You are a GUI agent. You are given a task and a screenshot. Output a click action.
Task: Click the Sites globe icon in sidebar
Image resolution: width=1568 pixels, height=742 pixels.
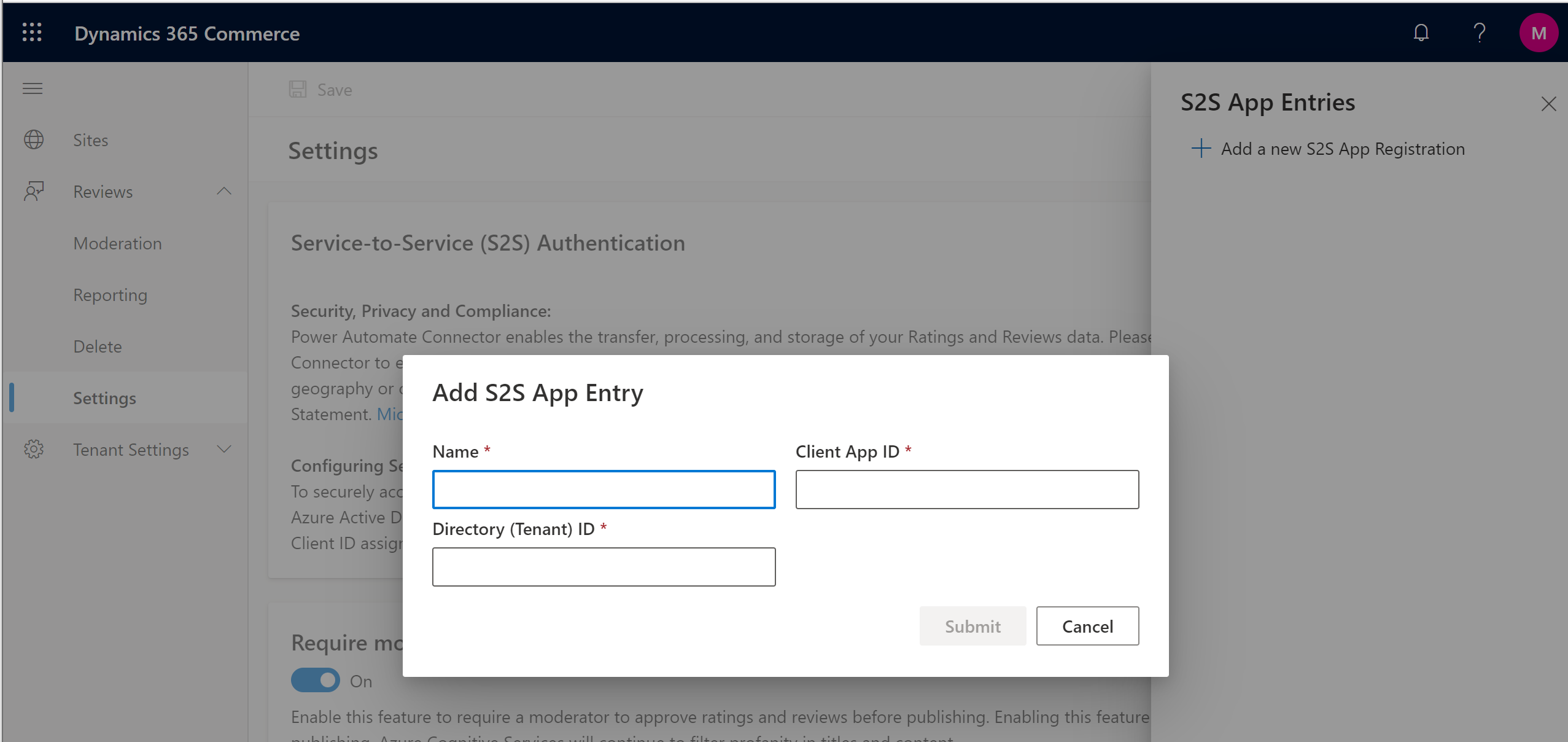[33, 139]
